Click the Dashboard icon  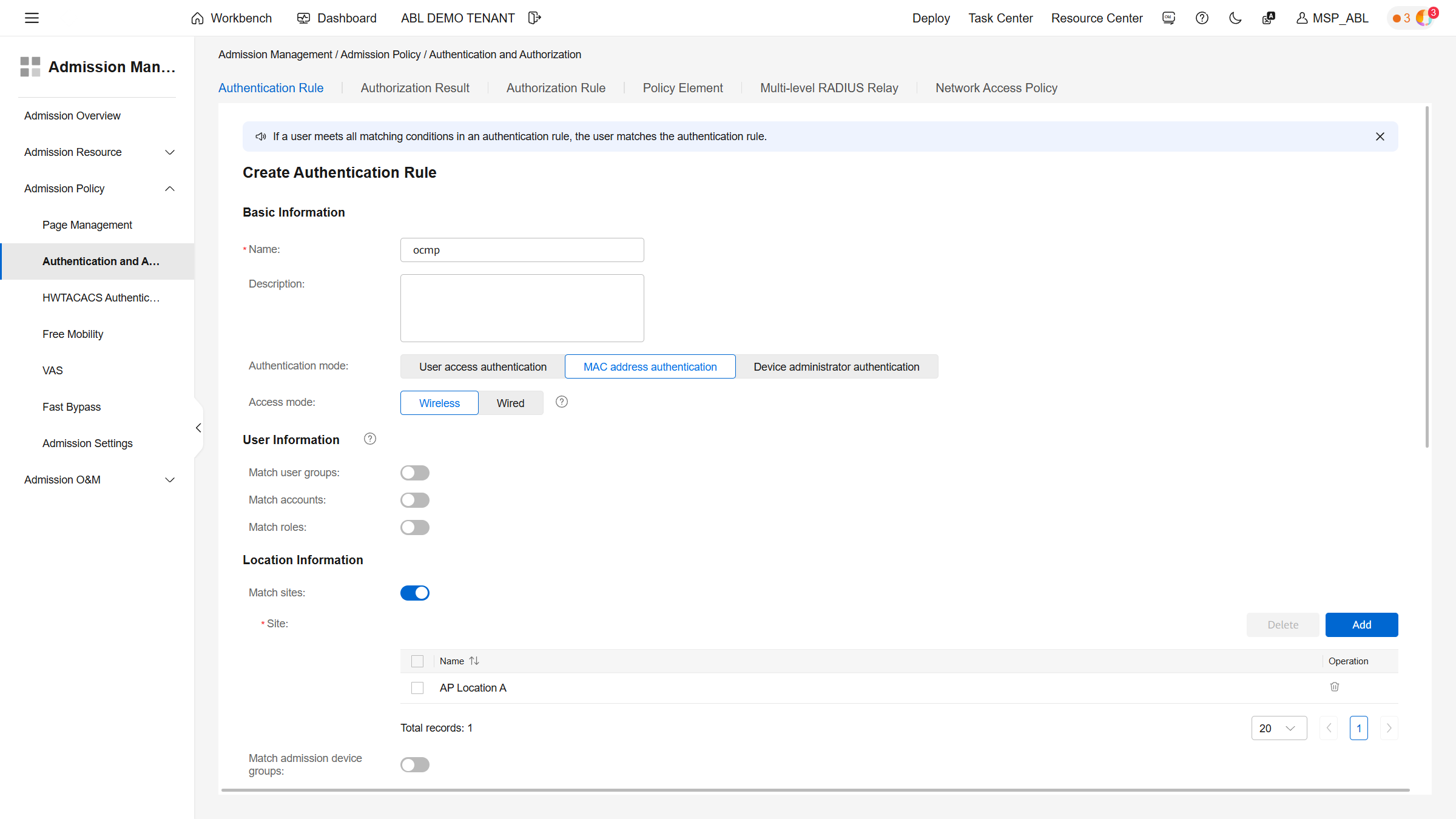[x=303, y=18]
